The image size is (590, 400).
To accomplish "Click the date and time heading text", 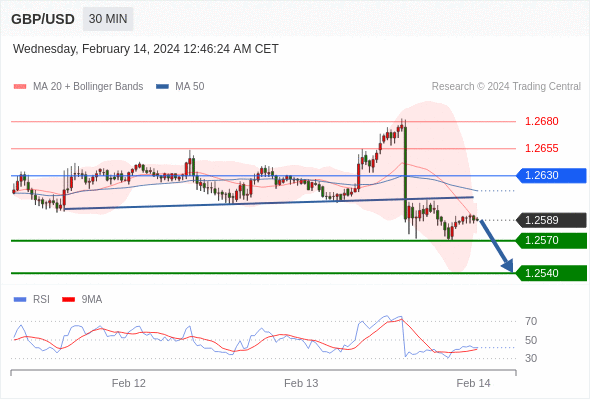I will point(146,49).
